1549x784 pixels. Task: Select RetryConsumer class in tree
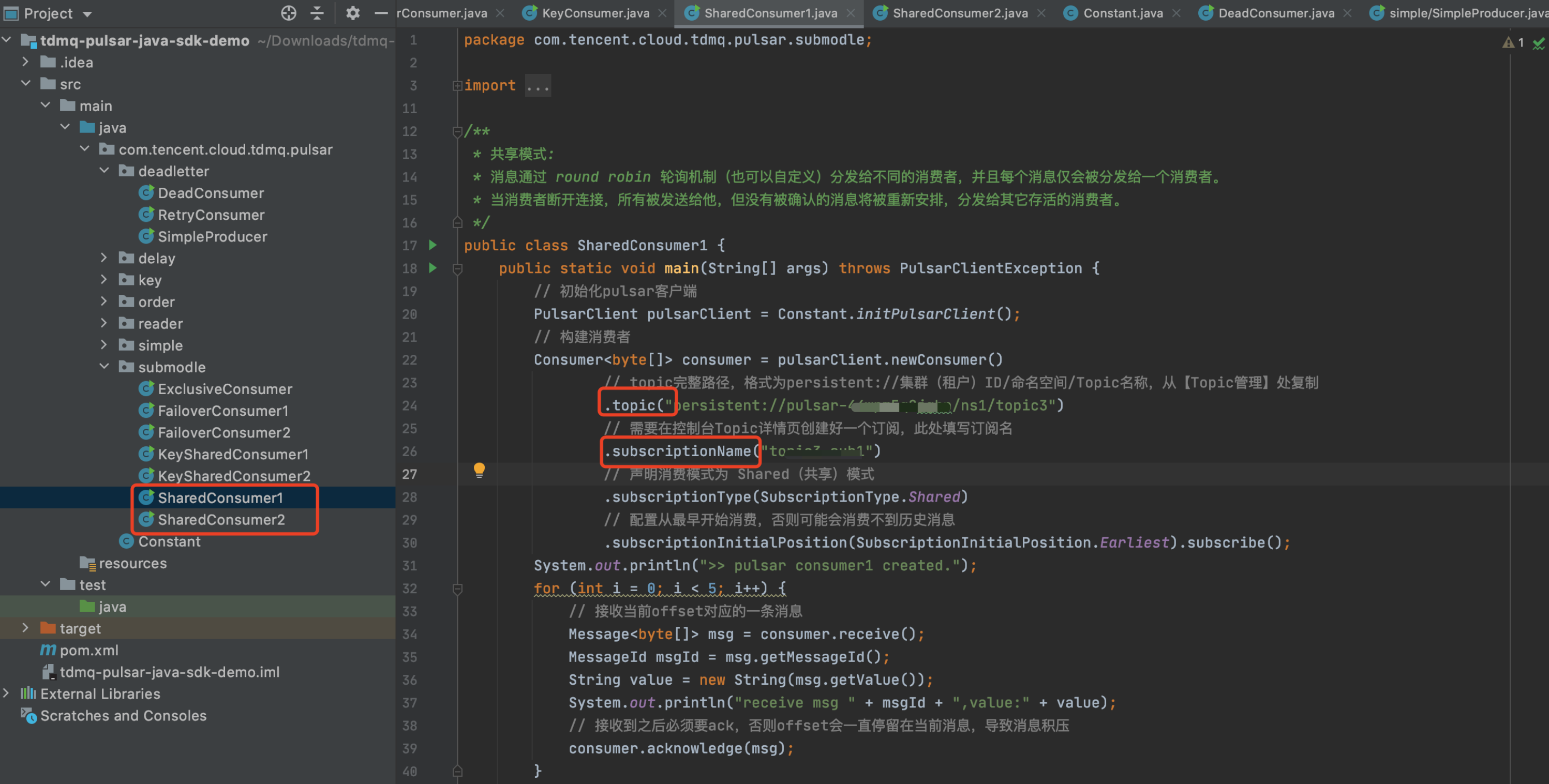click(211, 215)
